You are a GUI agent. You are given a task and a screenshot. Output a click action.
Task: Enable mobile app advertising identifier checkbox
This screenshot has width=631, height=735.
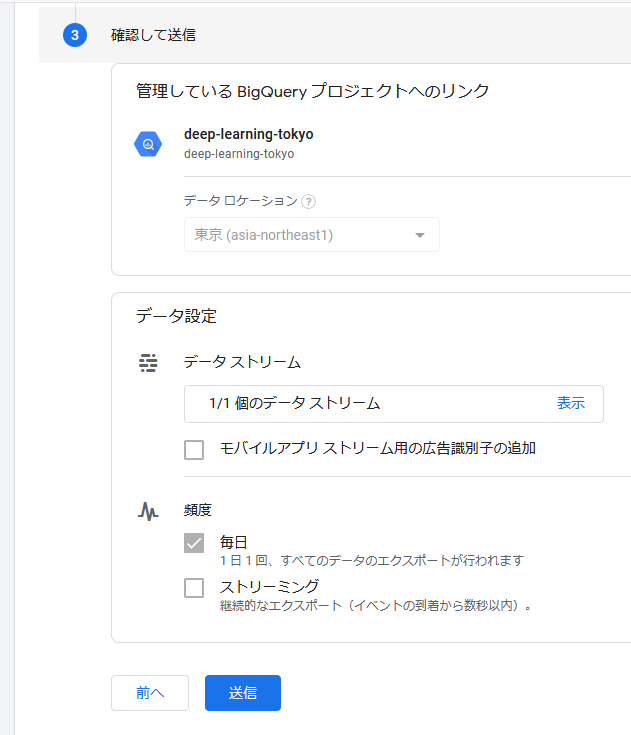194,450
